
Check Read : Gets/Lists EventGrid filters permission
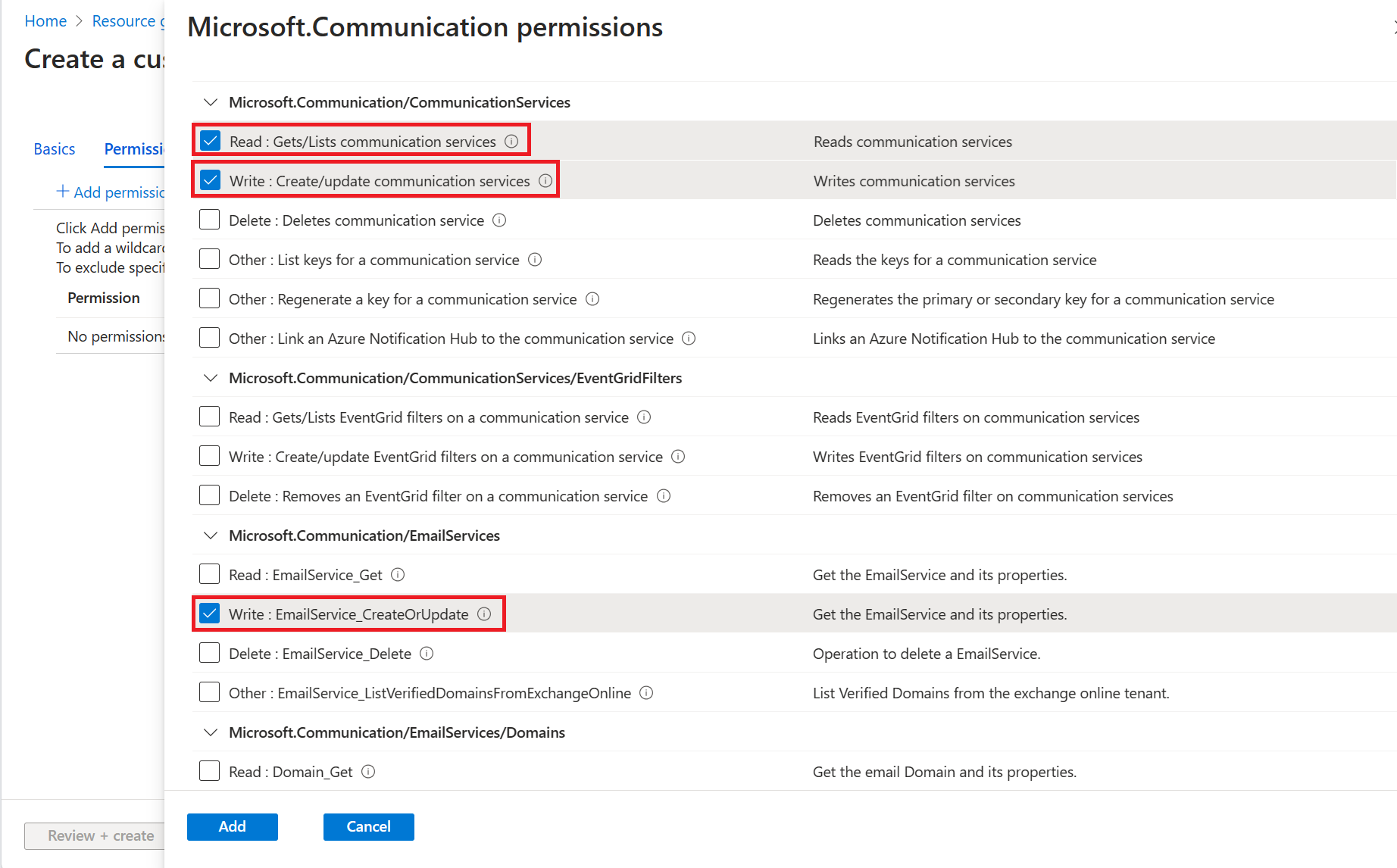coord(209,416)
